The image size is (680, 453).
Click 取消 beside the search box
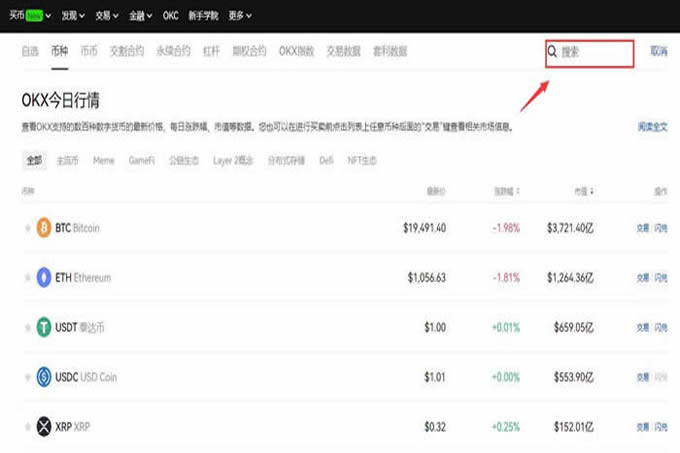(658, 51)
